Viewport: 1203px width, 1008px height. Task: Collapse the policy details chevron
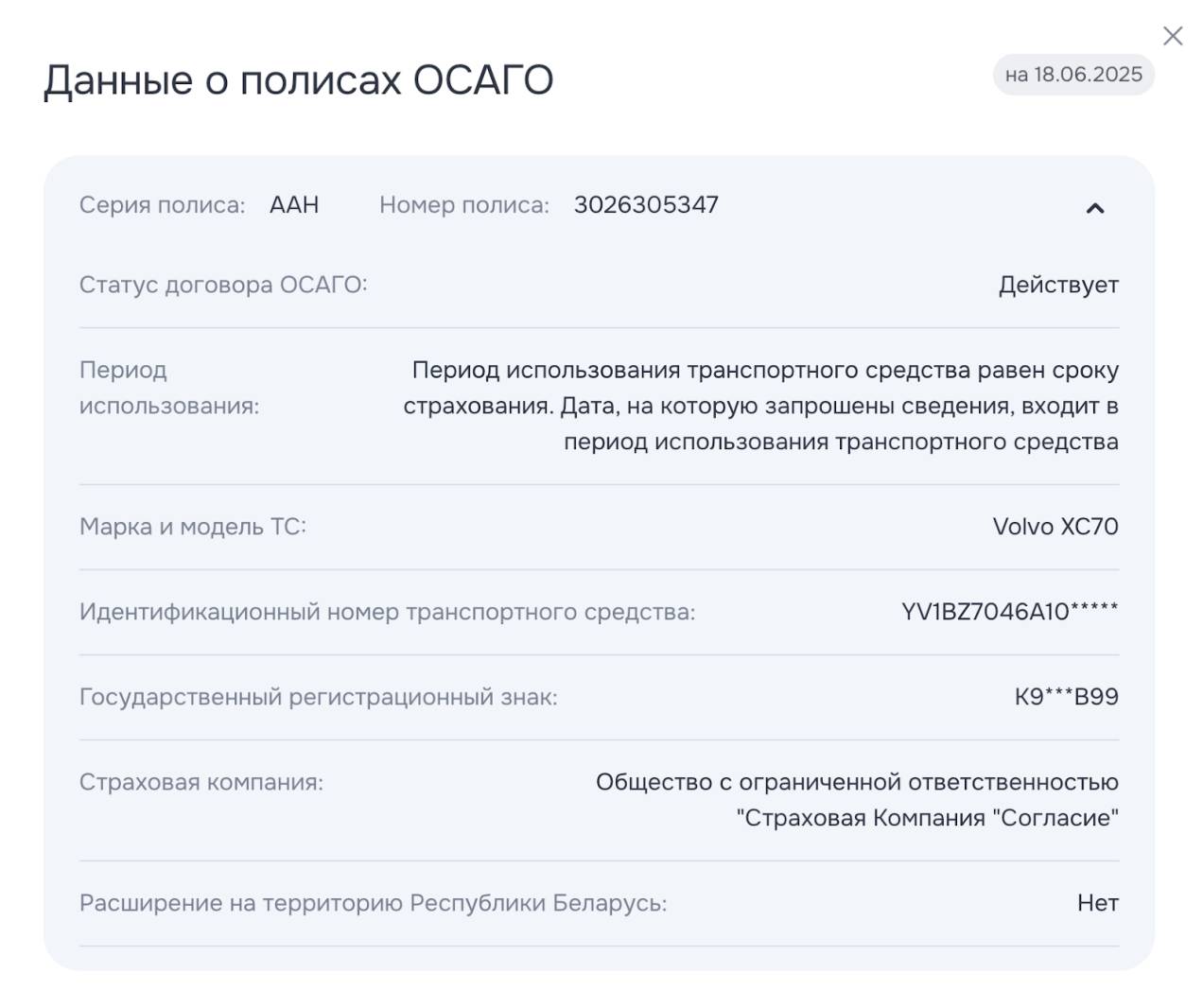pyautogui.click(x=1094, y=208)
